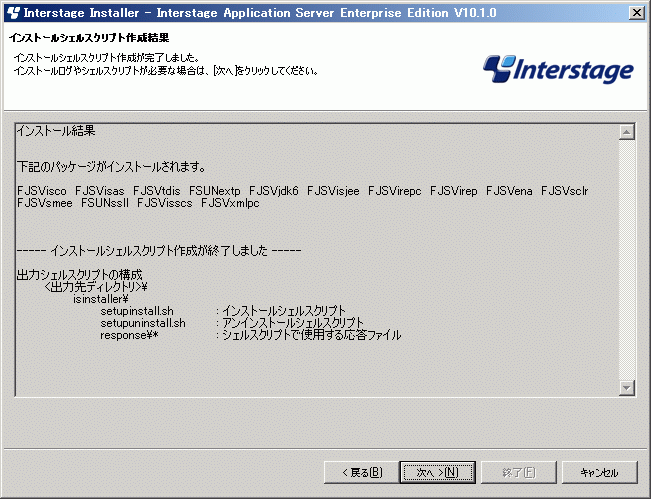
Task: Go back with the < 戻る(B) button
Action: pyautogui.click(x=361, y=472)
